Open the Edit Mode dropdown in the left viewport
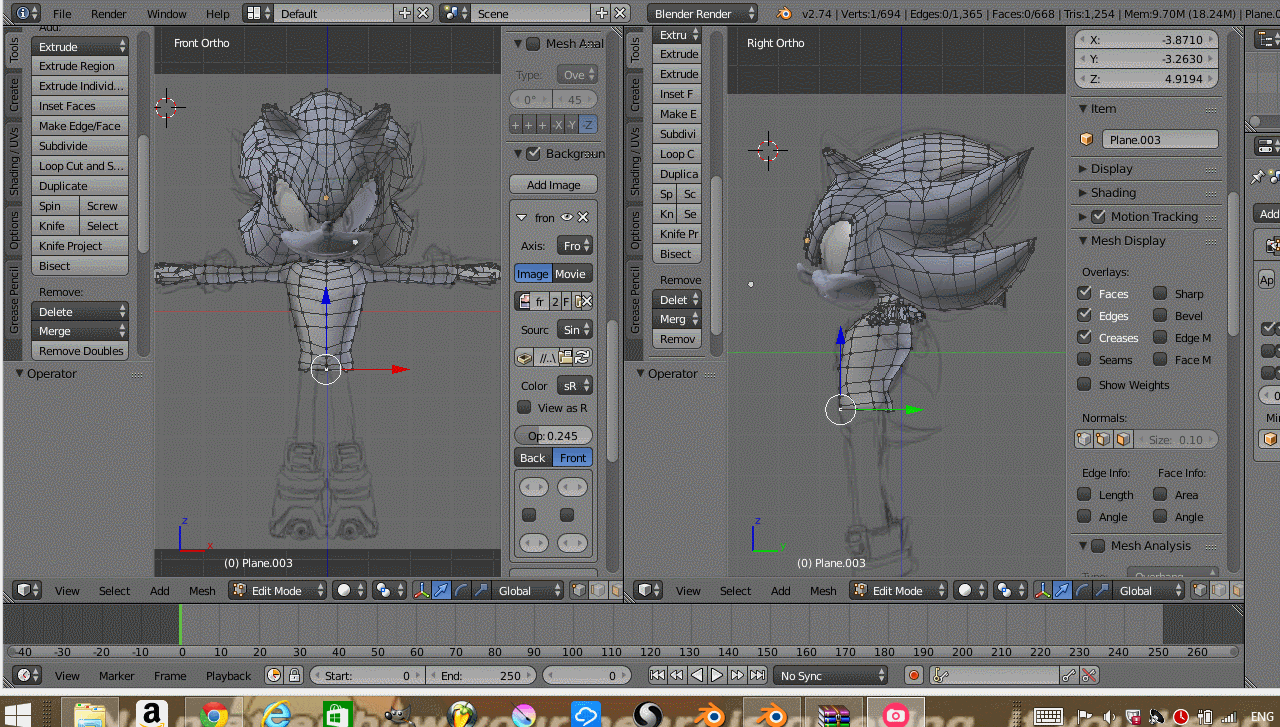1280x727 pixels. 278,590
